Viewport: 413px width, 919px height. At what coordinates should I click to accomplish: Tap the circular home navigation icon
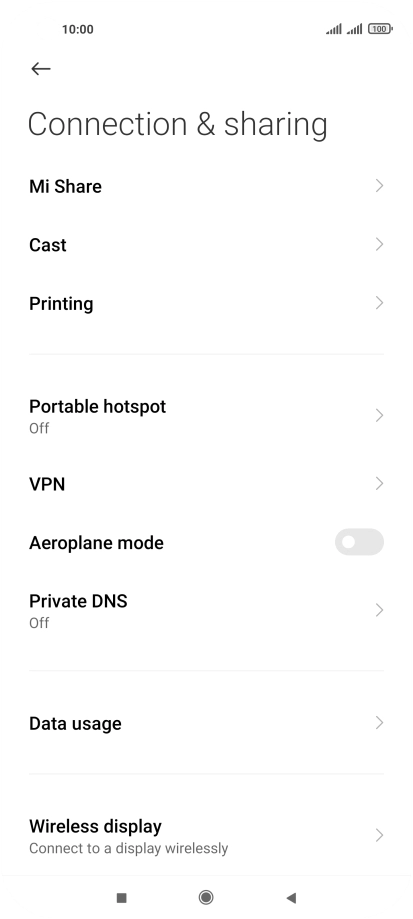coord(206,897)
